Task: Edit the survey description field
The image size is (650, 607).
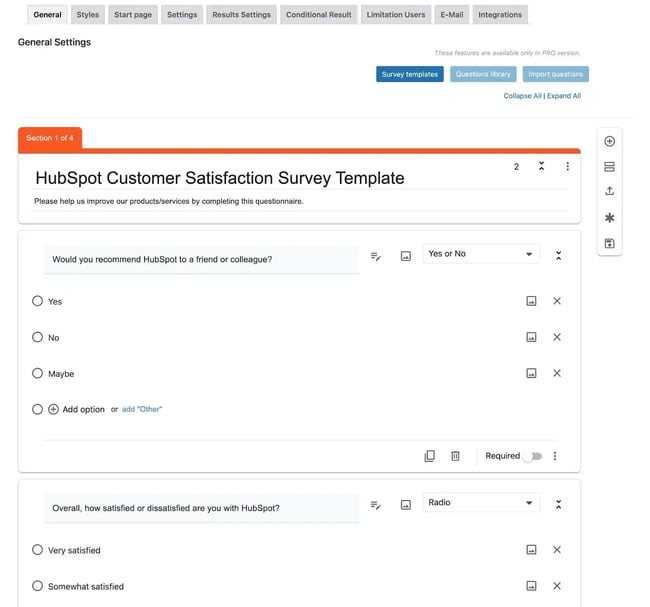Action: tap(299, 202)
